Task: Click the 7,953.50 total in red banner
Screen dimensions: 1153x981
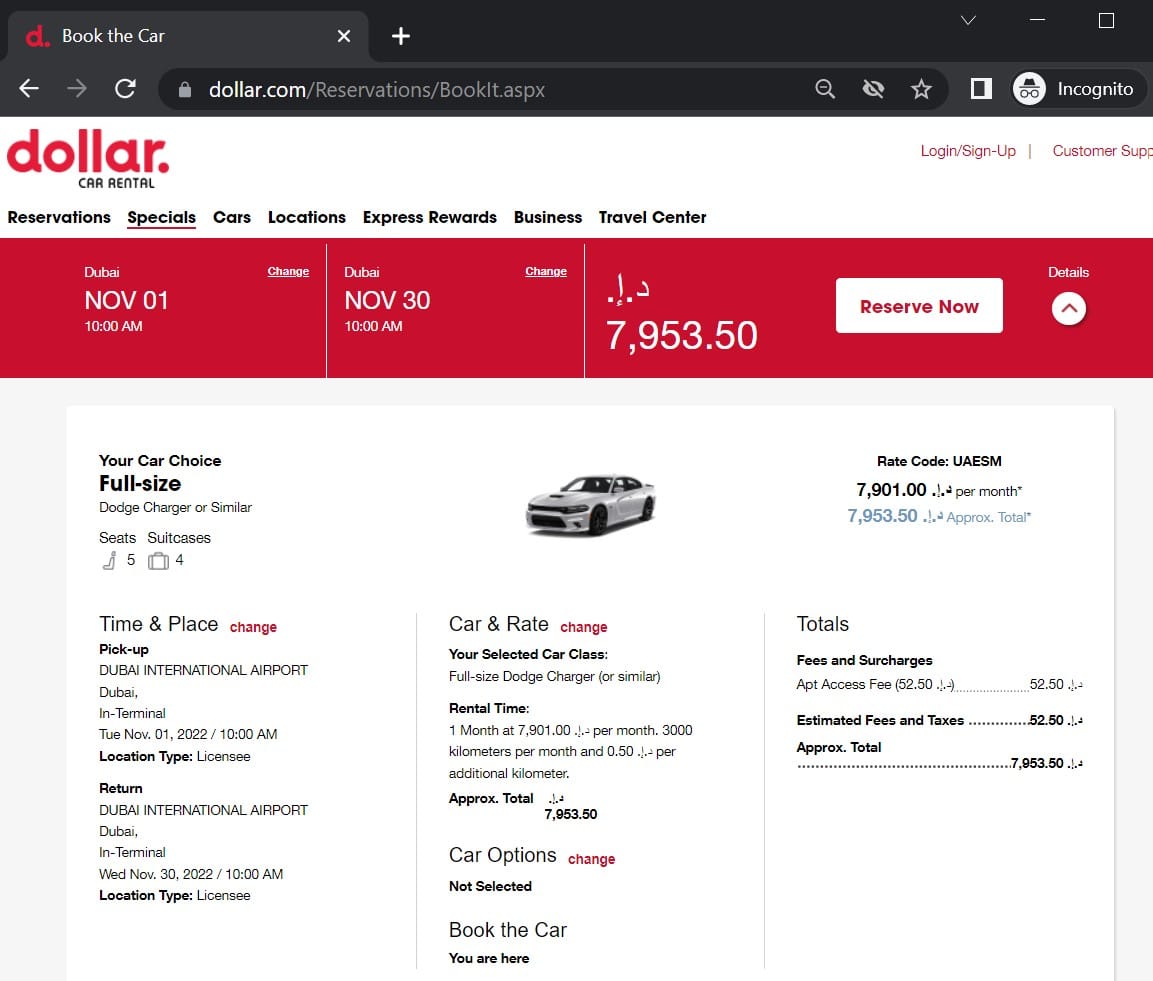Action: pyautogui.click(x=681, y=335)
